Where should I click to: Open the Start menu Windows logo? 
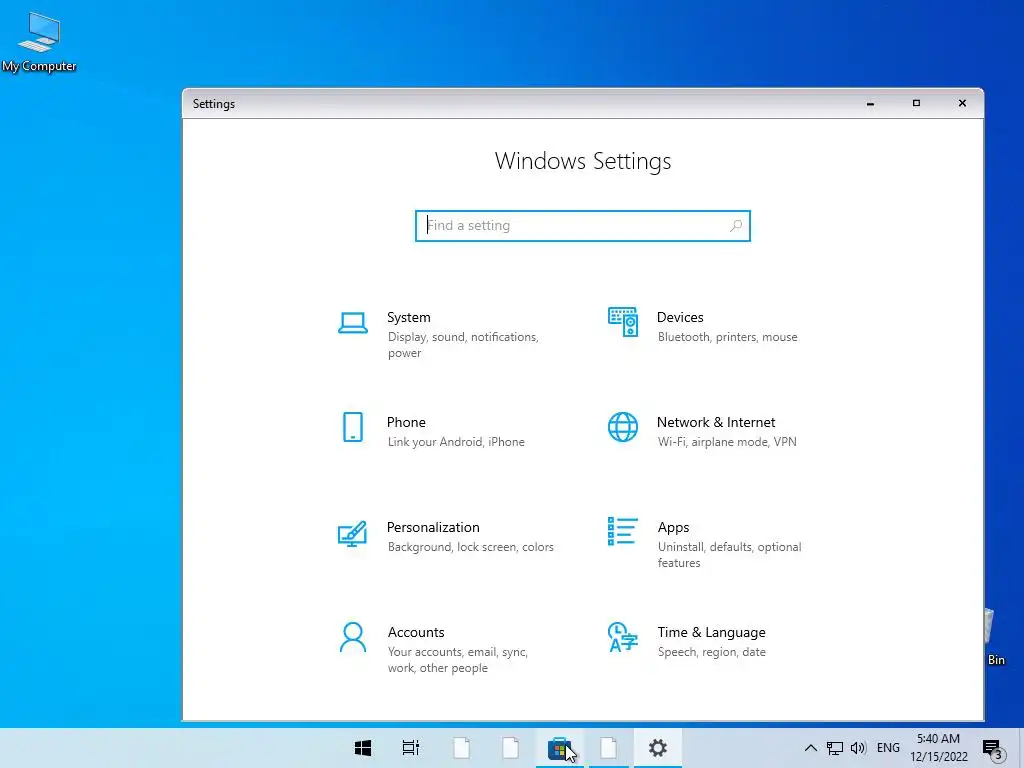tap(363, 748)
